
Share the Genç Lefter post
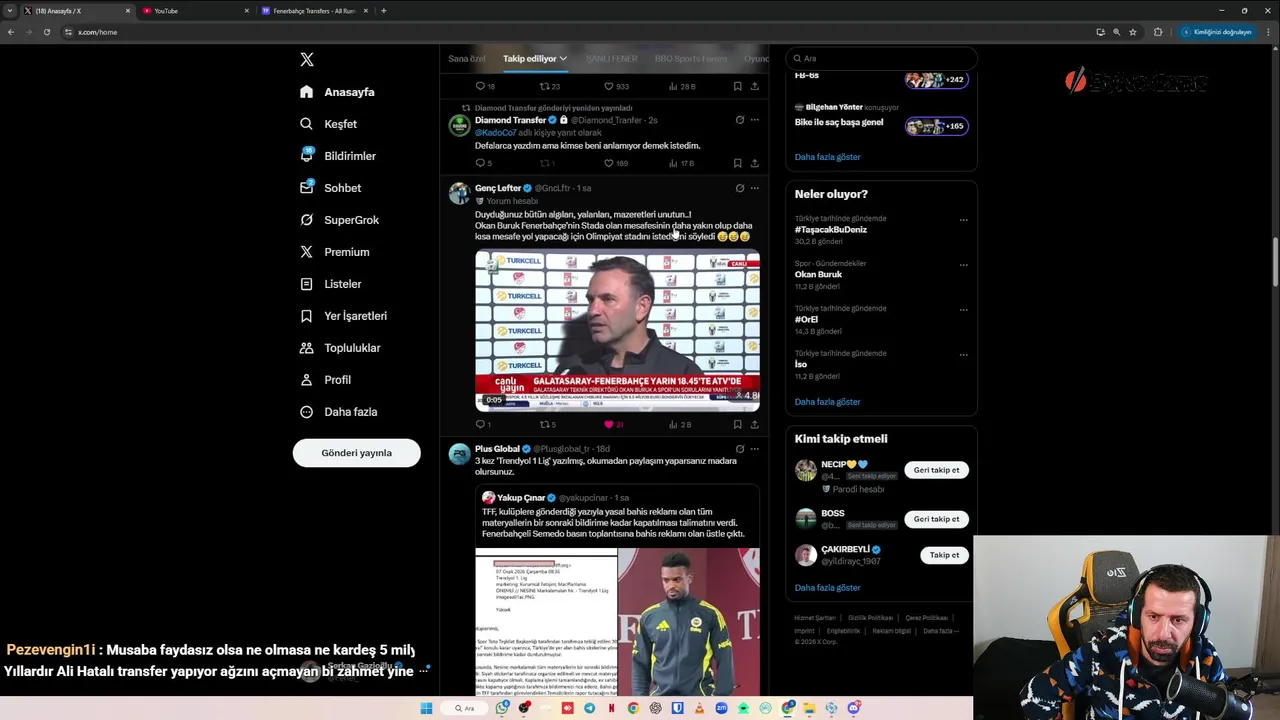point(754,424)
